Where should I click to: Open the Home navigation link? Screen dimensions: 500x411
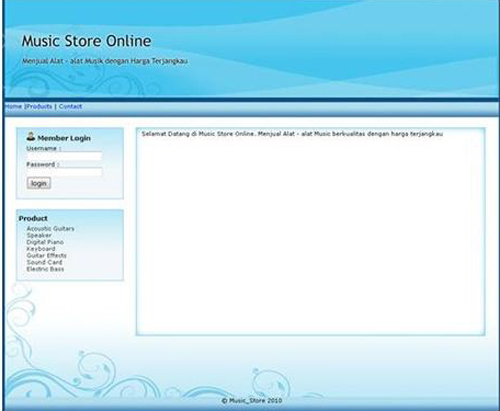(13, 106)
